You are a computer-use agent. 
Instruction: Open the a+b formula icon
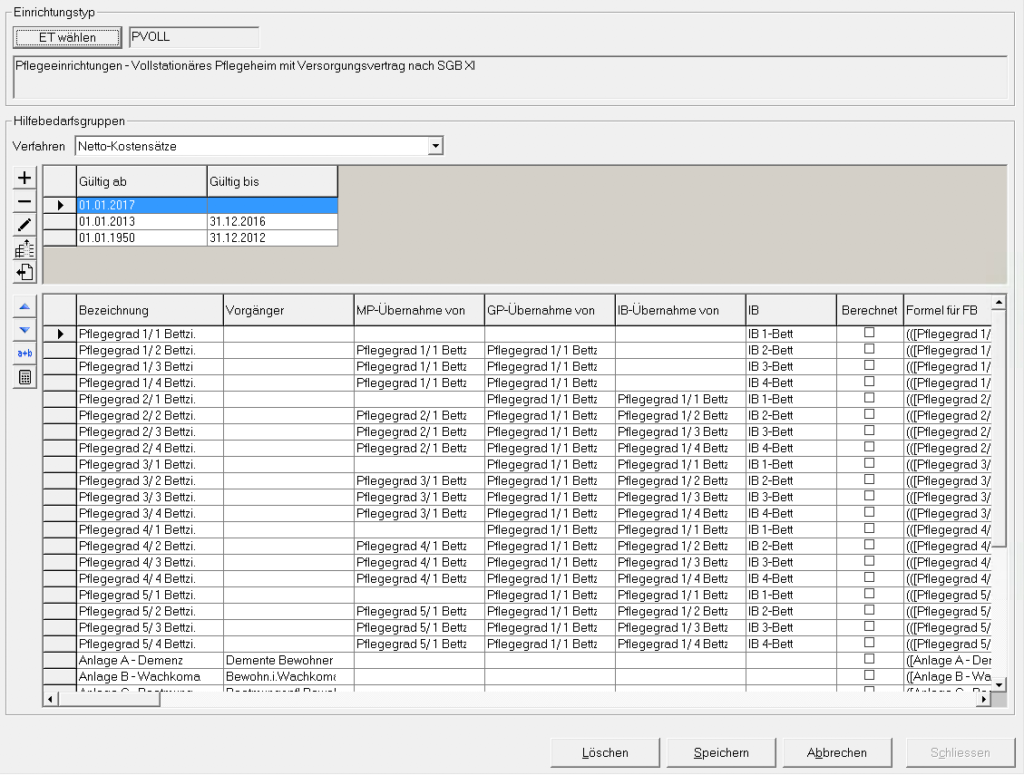pyautogui.click(x=25, y=353)
